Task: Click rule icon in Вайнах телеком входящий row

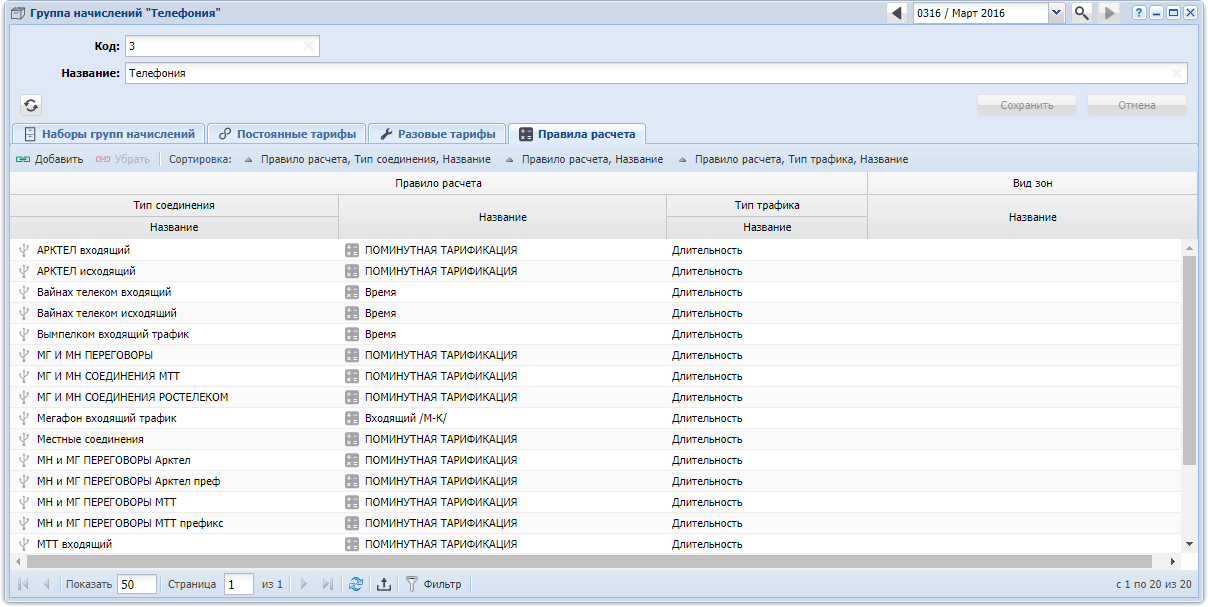Action: click(x=351, y=292)
